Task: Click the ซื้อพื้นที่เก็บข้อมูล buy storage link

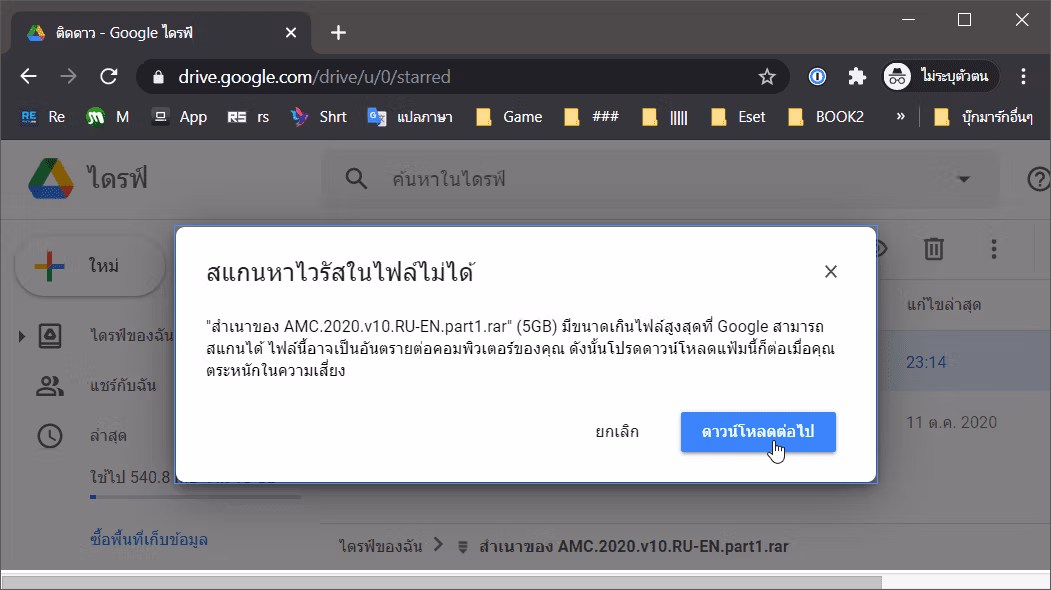Action: (149, 539)
